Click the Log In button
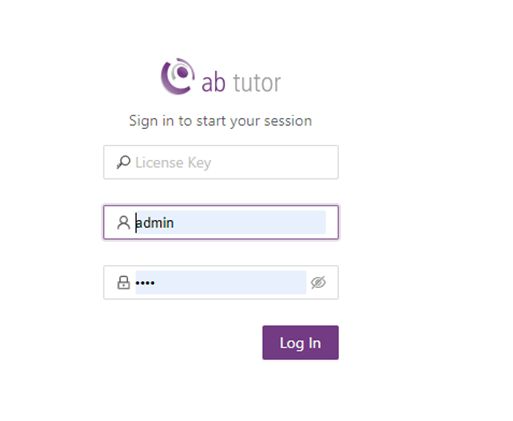The image size is (513, 421). [300, 343]
